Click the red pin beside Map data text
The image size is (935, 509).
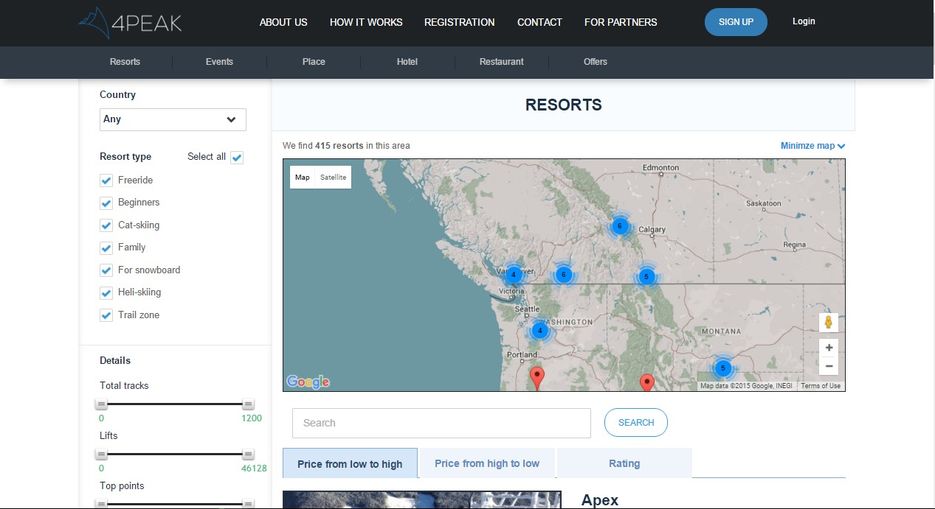647,382
